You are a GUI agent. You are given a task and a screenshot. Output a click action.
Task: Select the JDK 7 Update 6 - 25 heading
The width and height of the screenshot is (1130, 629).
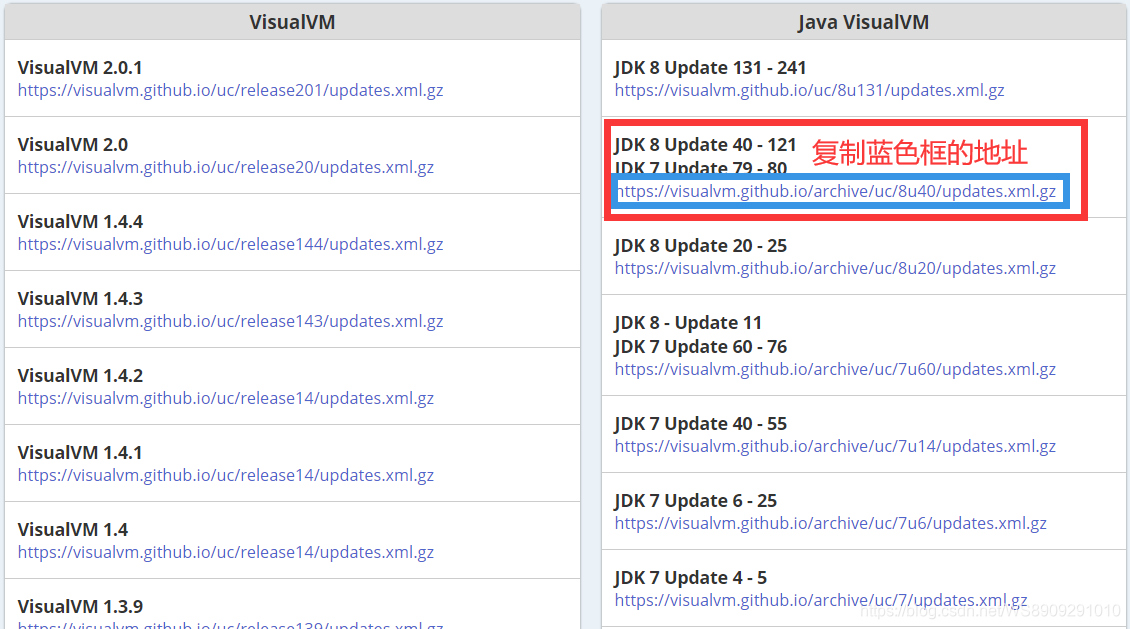pyautogui.click(x=695, y=501)
